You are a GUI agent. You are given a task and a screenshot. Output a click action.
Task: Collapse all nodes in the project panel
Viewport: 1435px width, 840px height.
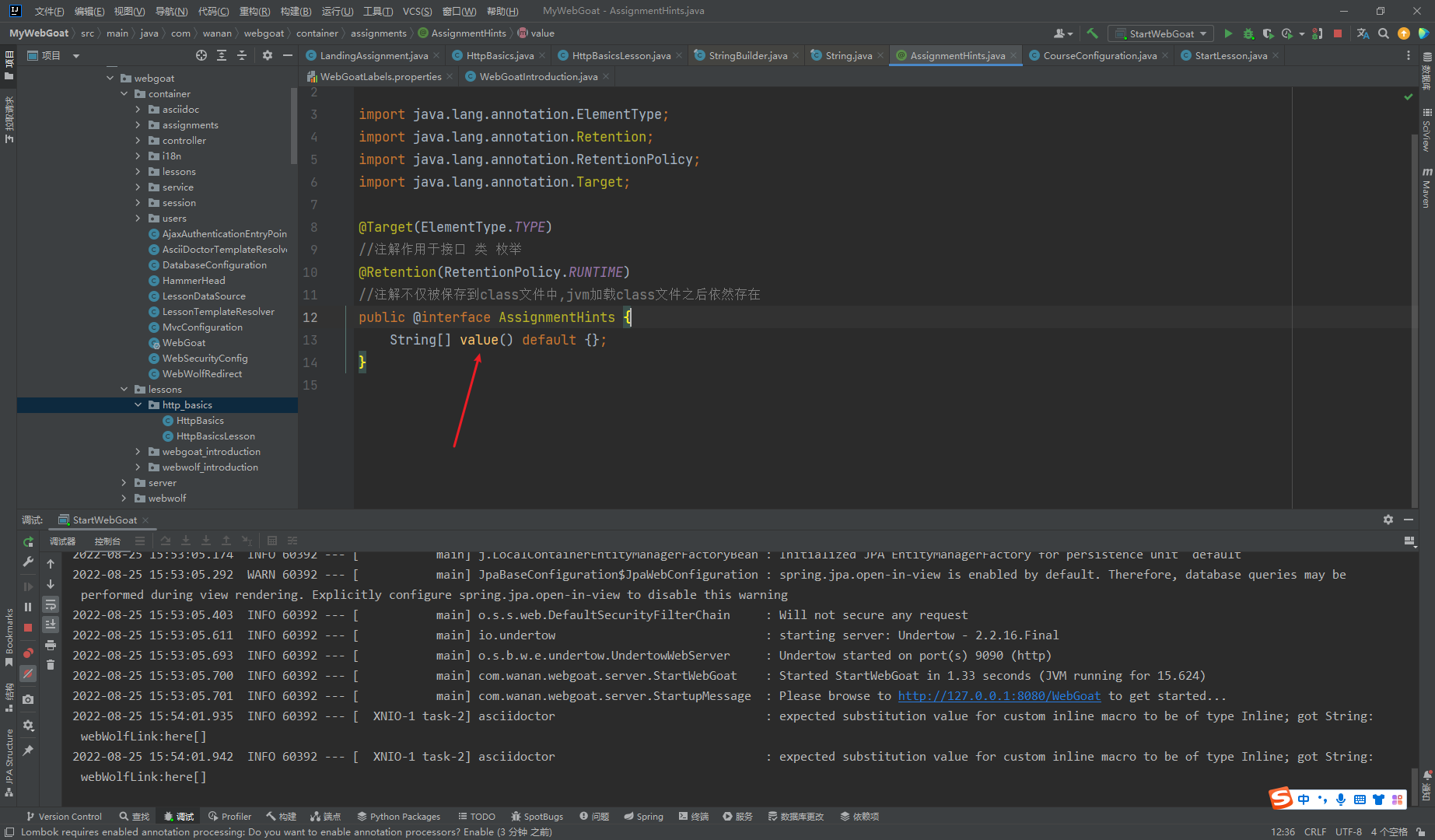coord(242,55)
